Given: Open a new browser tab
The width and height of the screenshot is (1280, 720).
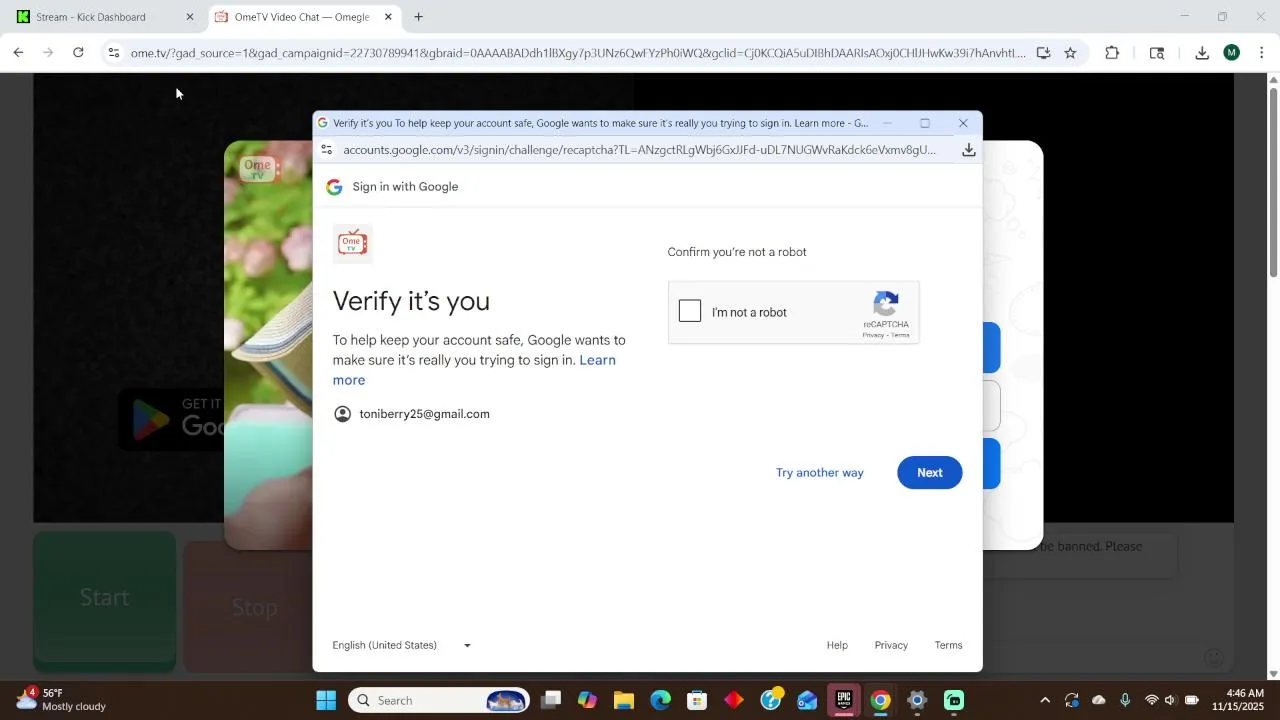Looking at the screenshot, I should [x=418, y=17].
